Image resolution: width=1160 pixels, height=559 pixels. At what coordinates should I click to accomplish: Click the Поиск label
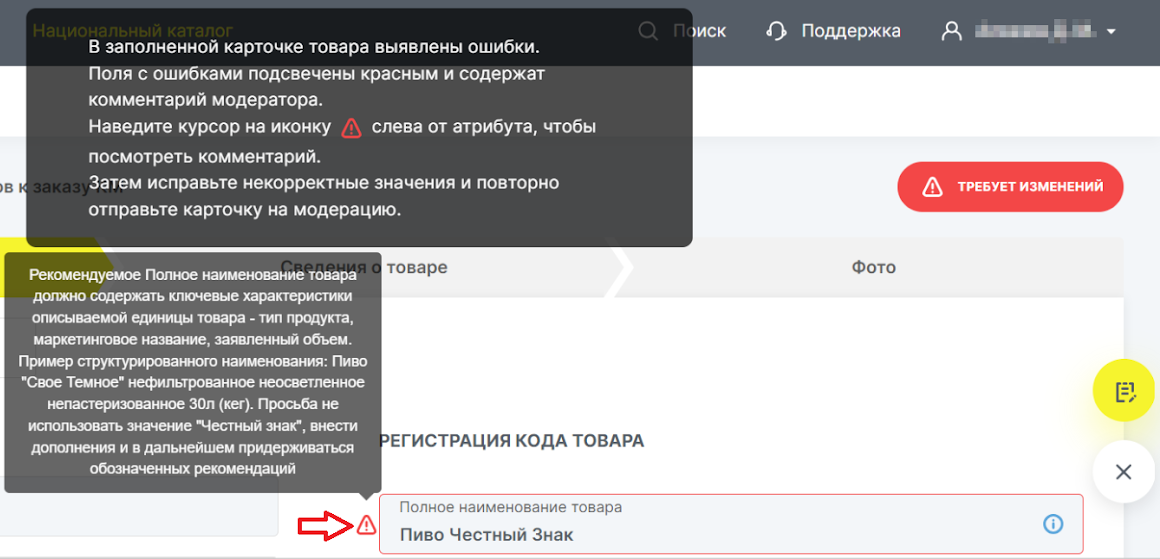click(699, 31)
